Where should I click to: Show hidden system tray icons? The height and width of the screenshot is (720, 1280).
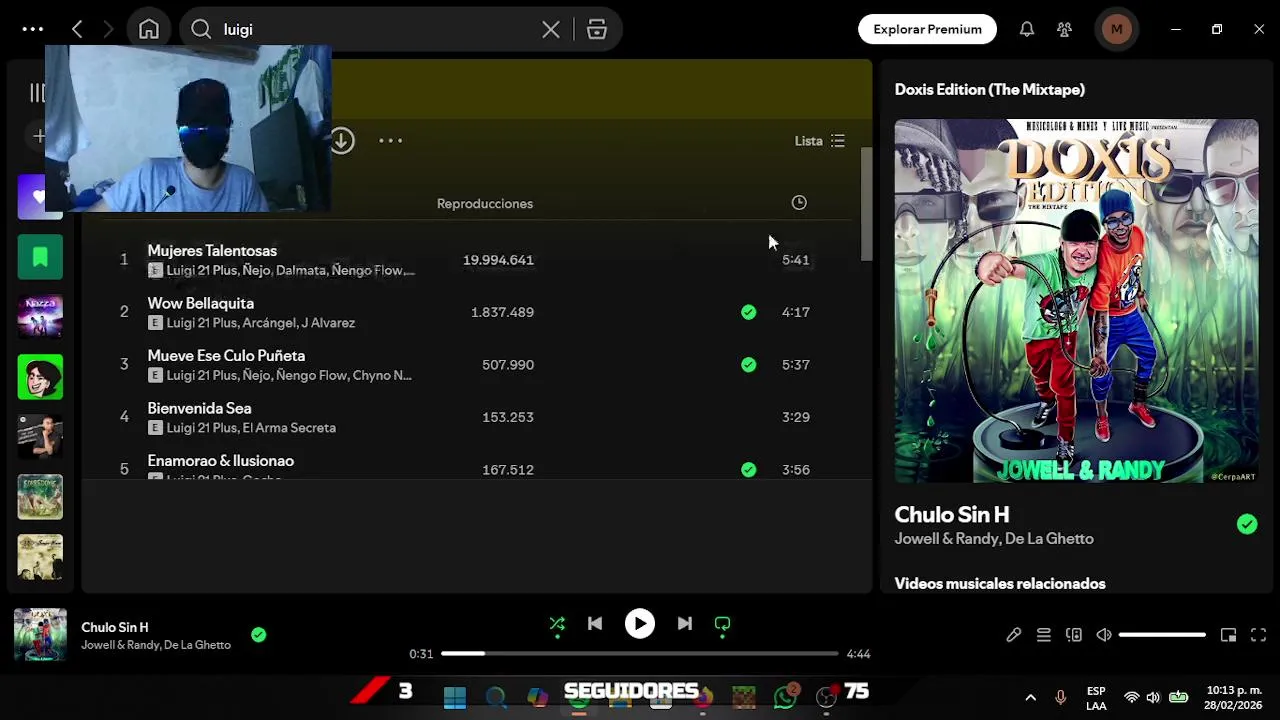[x=1031, y=698]
